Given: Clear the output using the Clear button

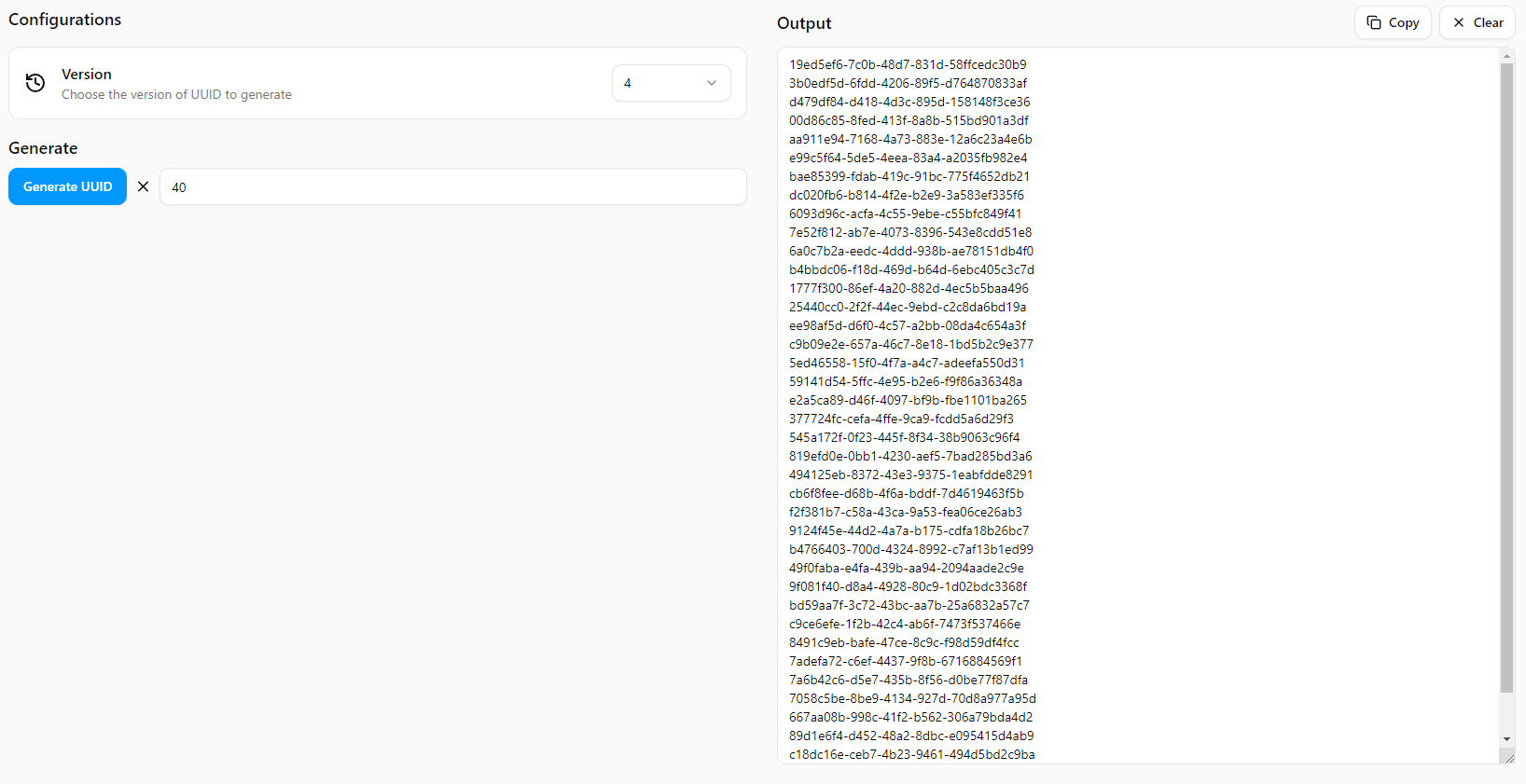Looking at the screenshot, I should (x=1477, y=22).
